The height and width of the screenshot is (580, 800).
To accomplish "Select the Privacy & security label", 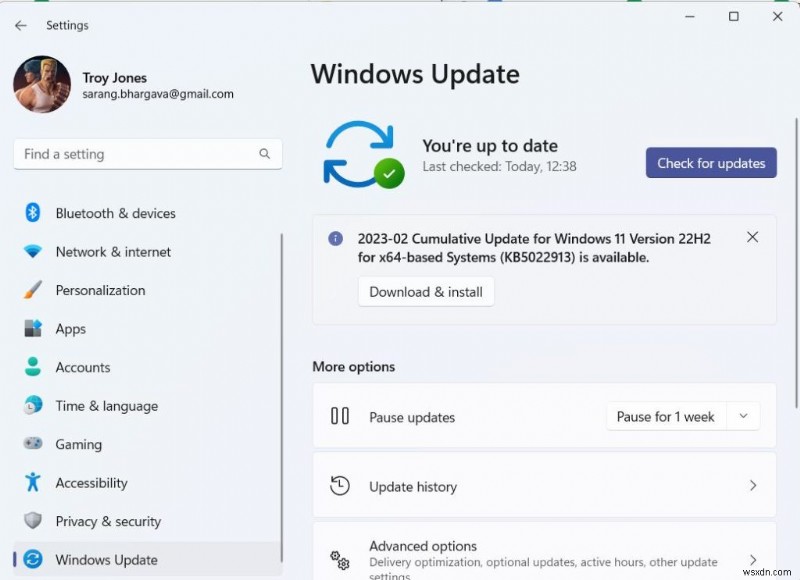I will point(108,521).
